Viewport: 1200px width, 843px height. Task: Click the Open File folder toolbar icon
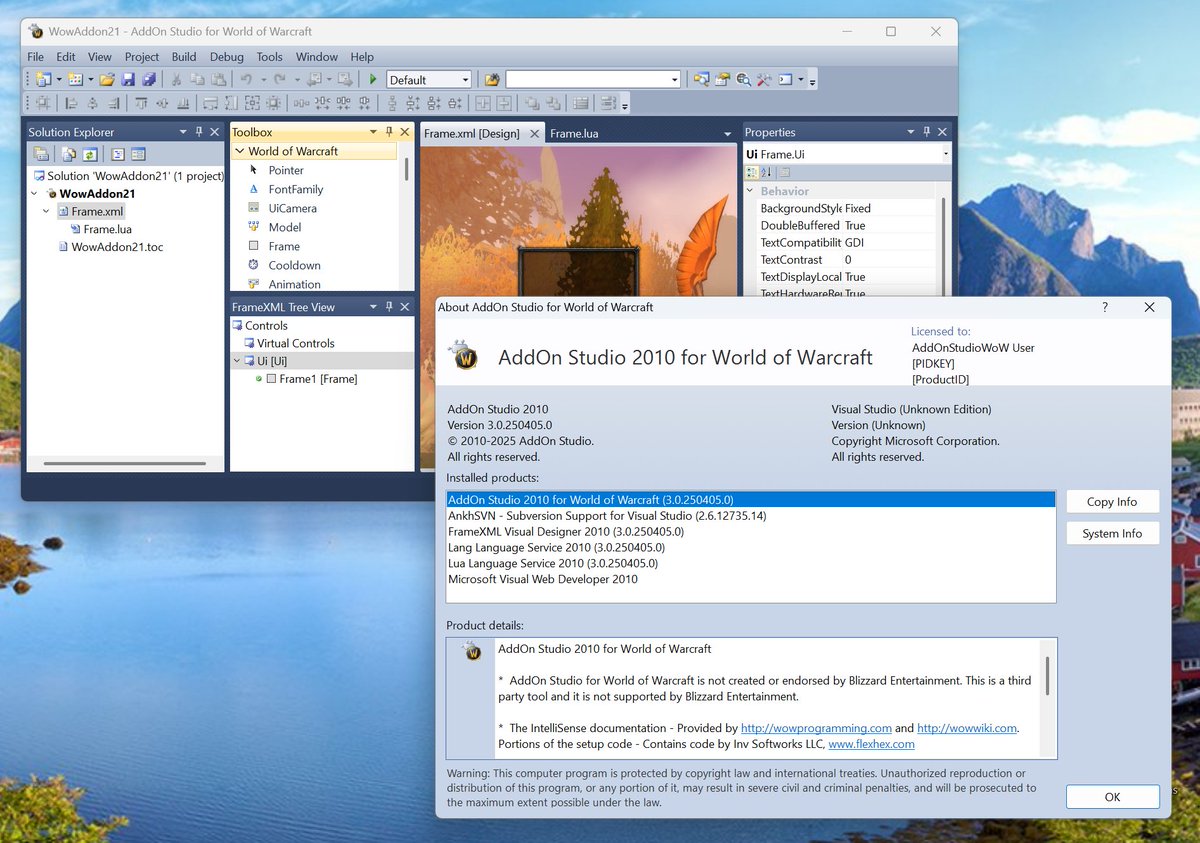coord(106,79)
